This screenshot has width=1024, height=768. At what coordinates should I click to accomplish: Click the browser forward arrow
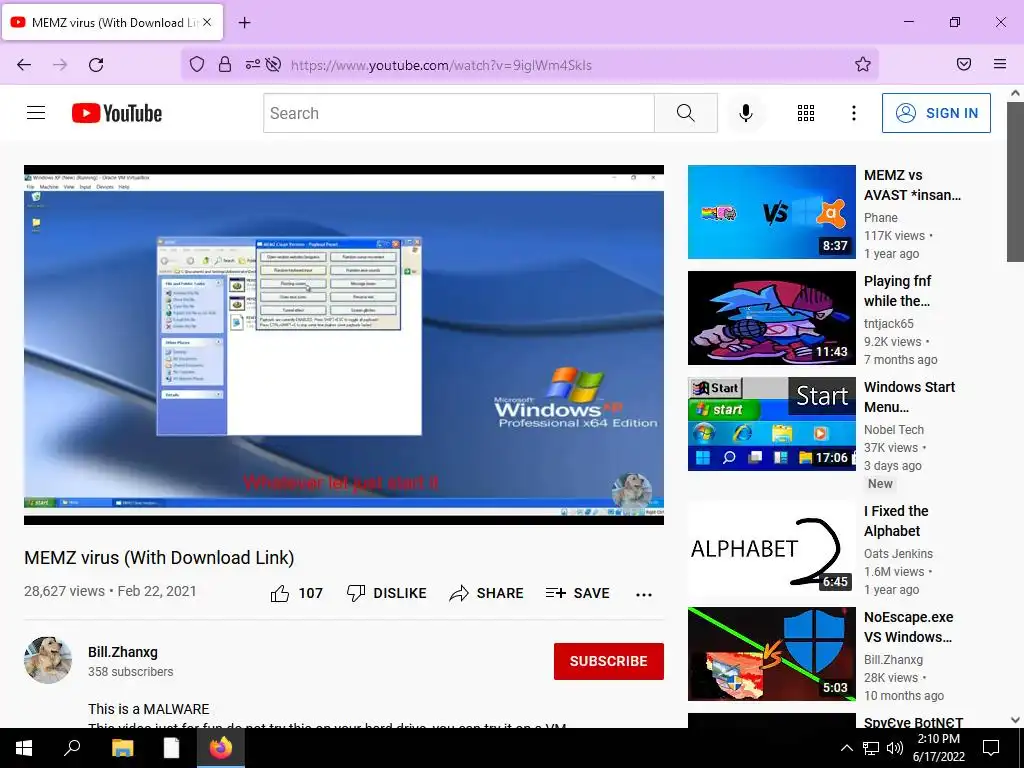click(x=60, y=65)
